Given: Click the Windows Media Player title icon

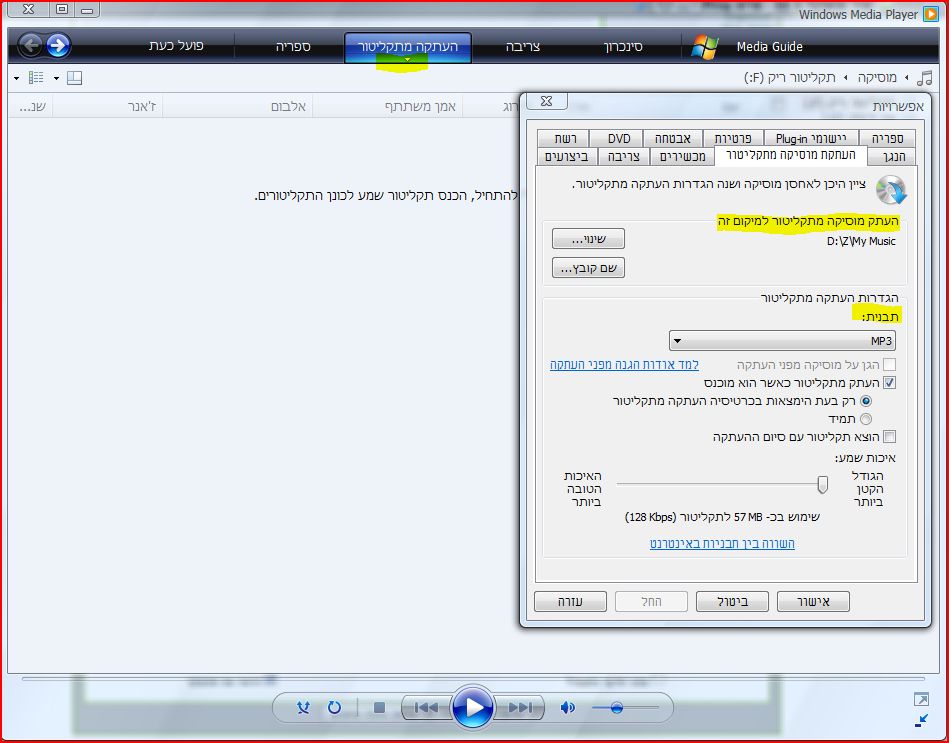Looking at the screenshot, I should pyautogui.click(x=931, y=15).
